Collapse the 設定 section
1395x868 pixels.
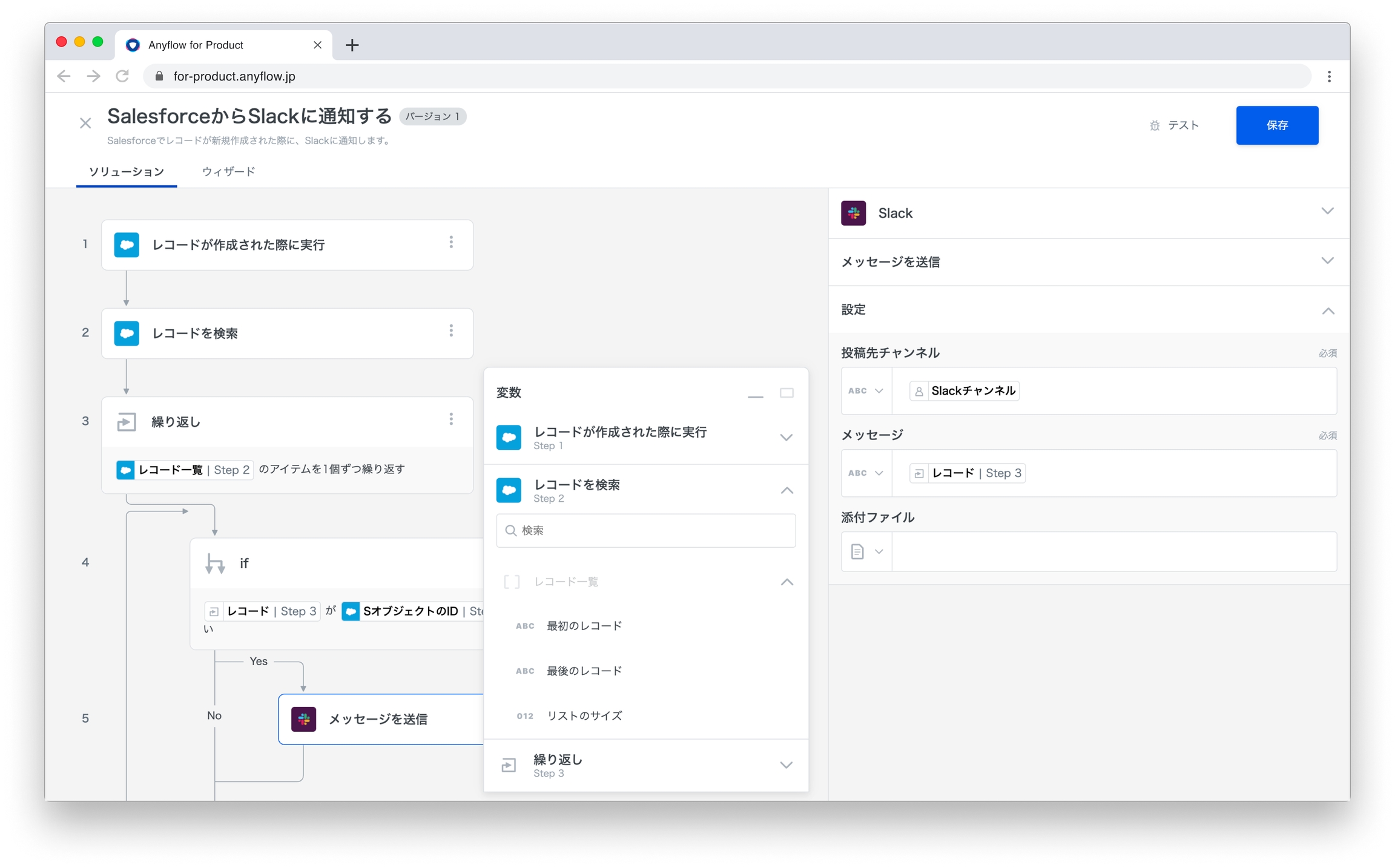pos(1328,311)
